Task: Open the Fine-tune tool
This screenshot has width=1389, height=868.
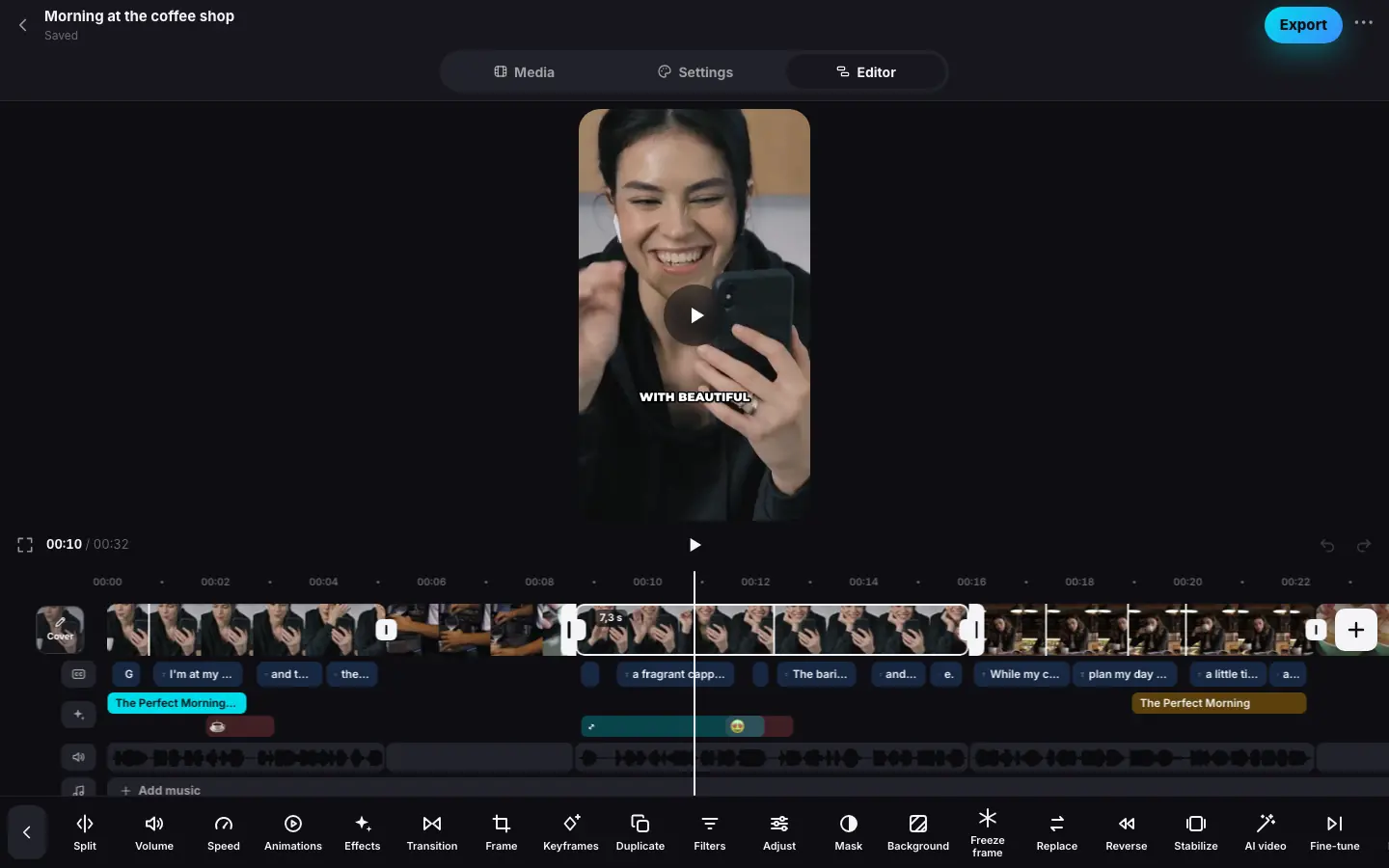Action: click(x=1335, y=832)
